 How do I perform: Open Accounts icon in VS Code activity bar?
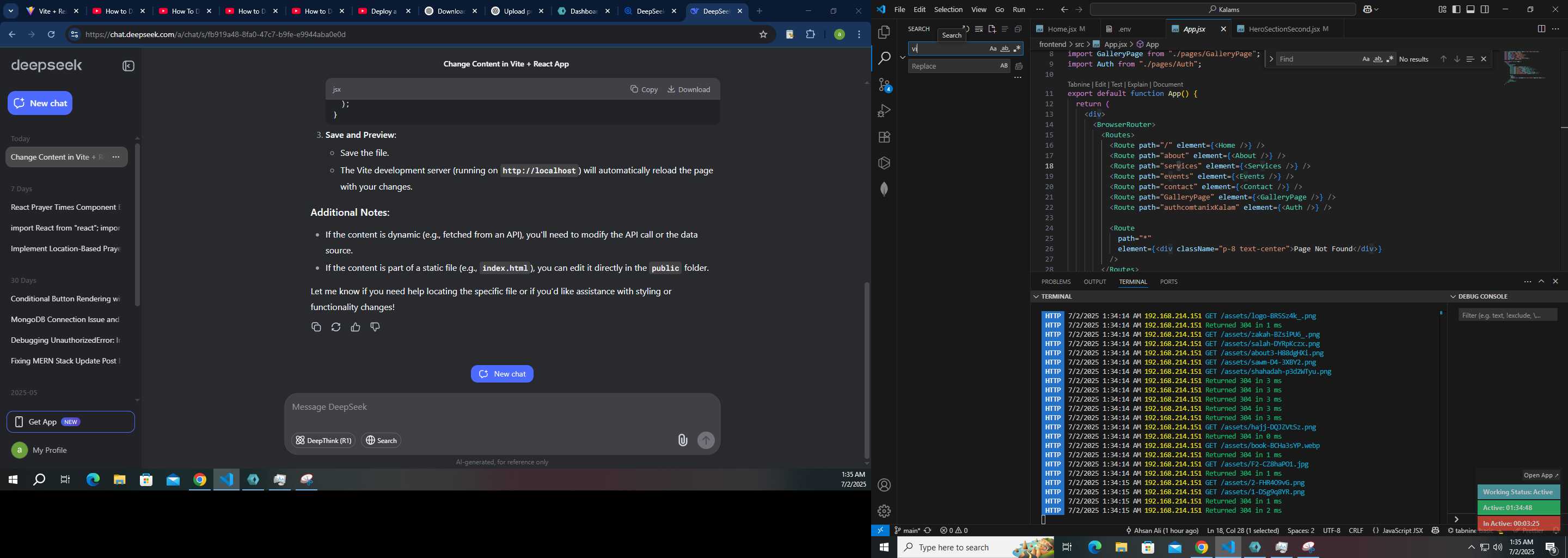pyautogui.click(x=884, y=486)
